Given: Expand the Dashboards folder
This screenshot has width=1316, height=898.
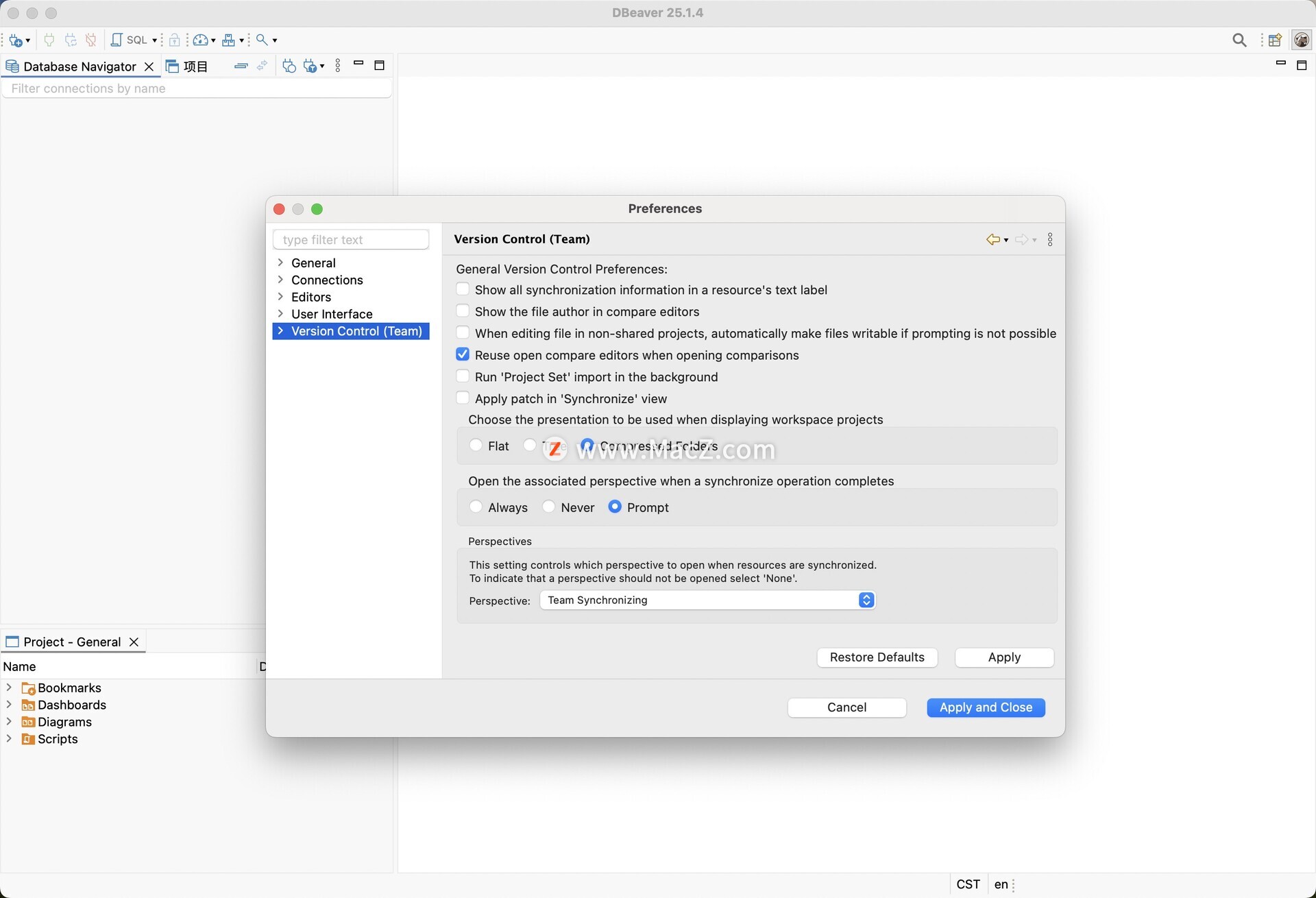Looking at the screenshot, I should click(x=9, y=704).
